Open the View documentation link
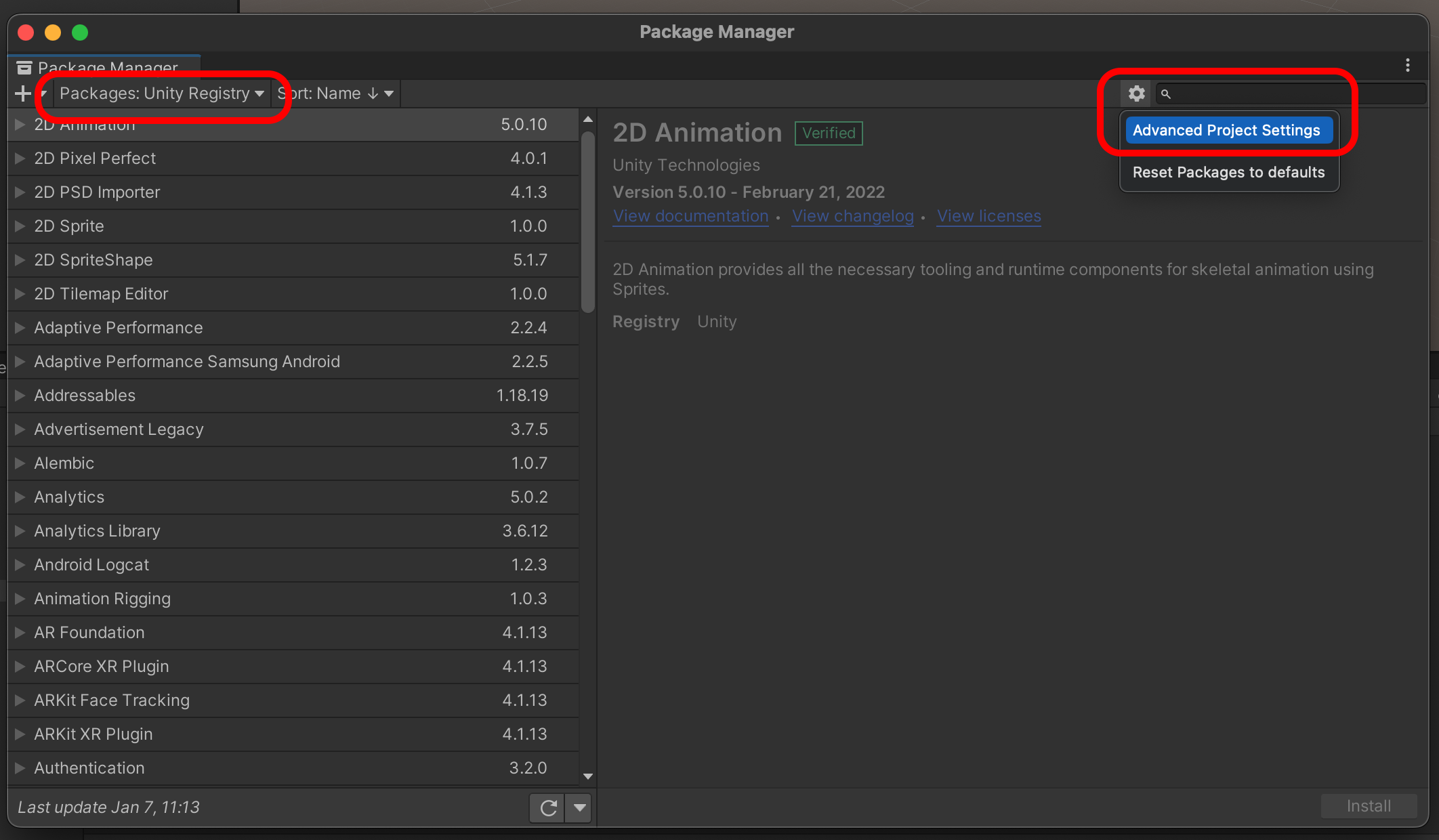This screenshot has height=840, width=1439. click(x=690, y=216)
